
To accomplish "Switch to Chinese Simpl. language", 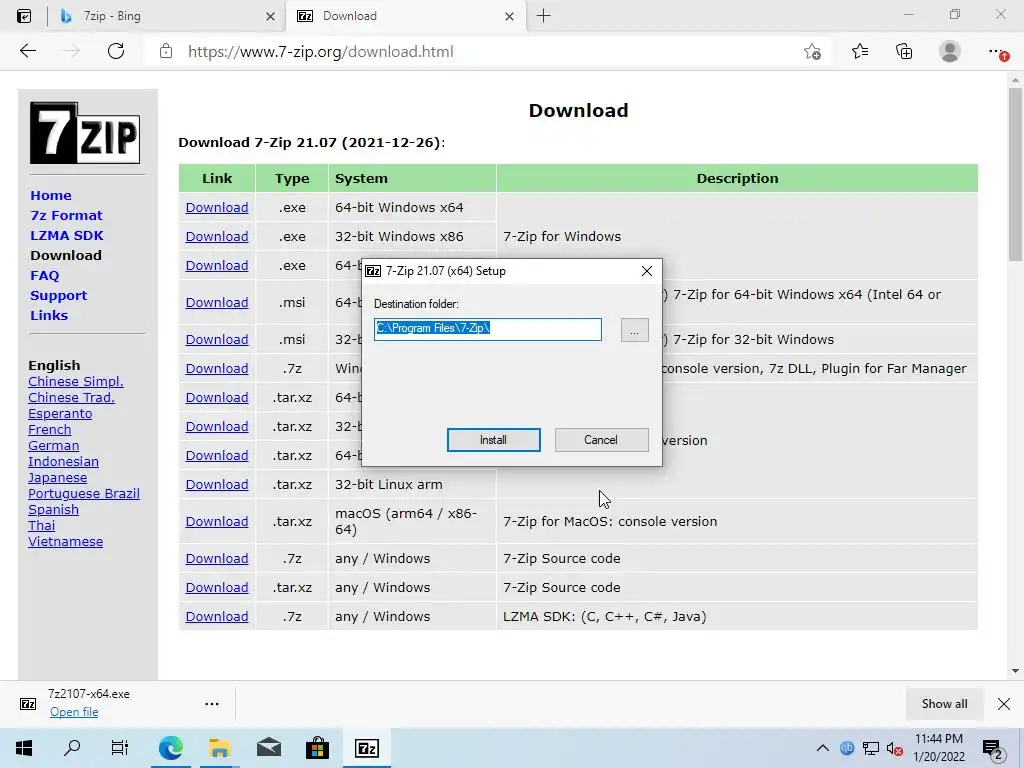I will (x=76, y=381).
